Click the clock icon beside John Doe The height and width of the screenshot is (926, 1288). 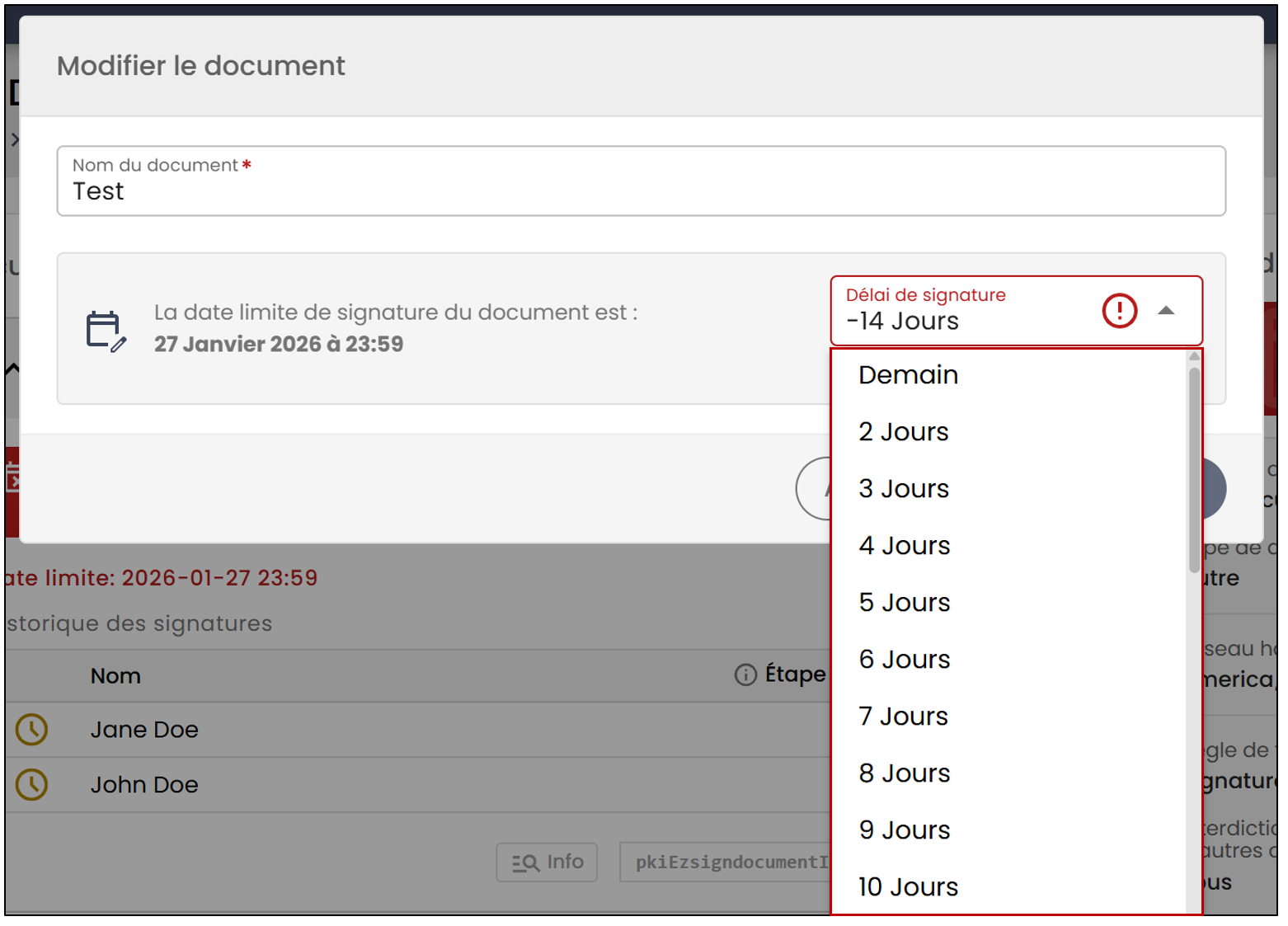coord(32,785)
